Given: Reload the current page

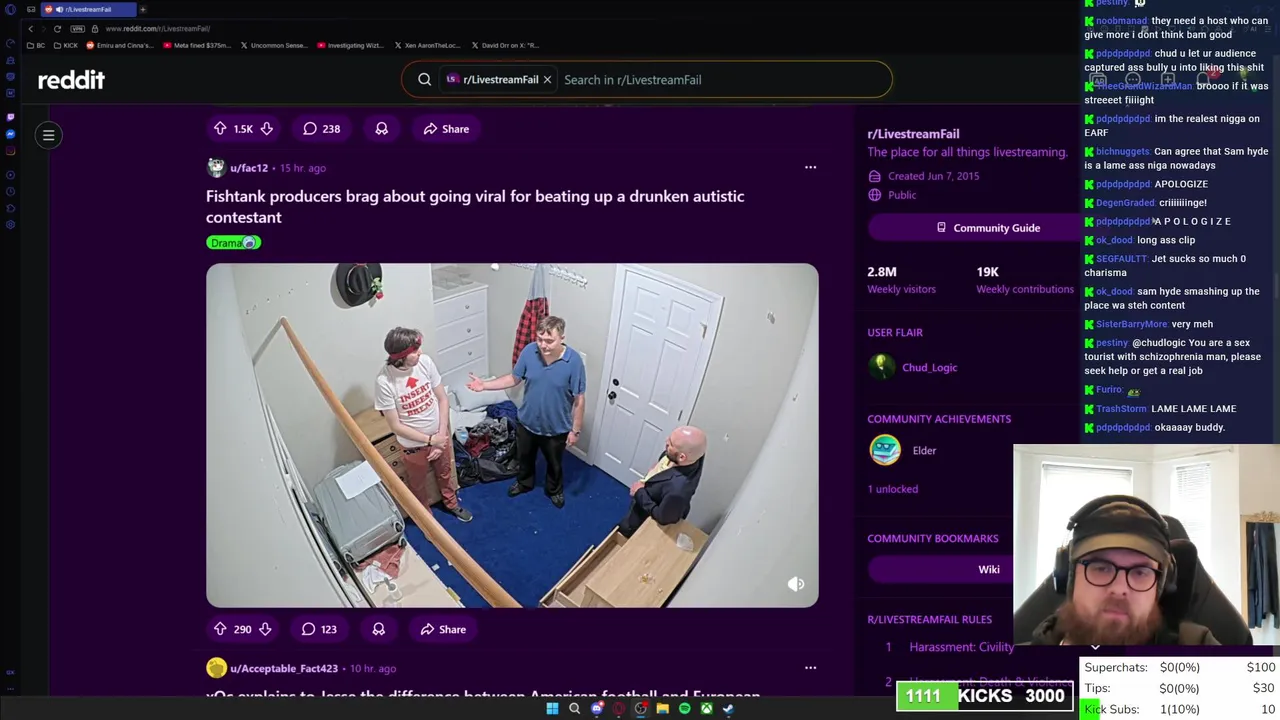Looking at the screenshot, I should point(57,29).
